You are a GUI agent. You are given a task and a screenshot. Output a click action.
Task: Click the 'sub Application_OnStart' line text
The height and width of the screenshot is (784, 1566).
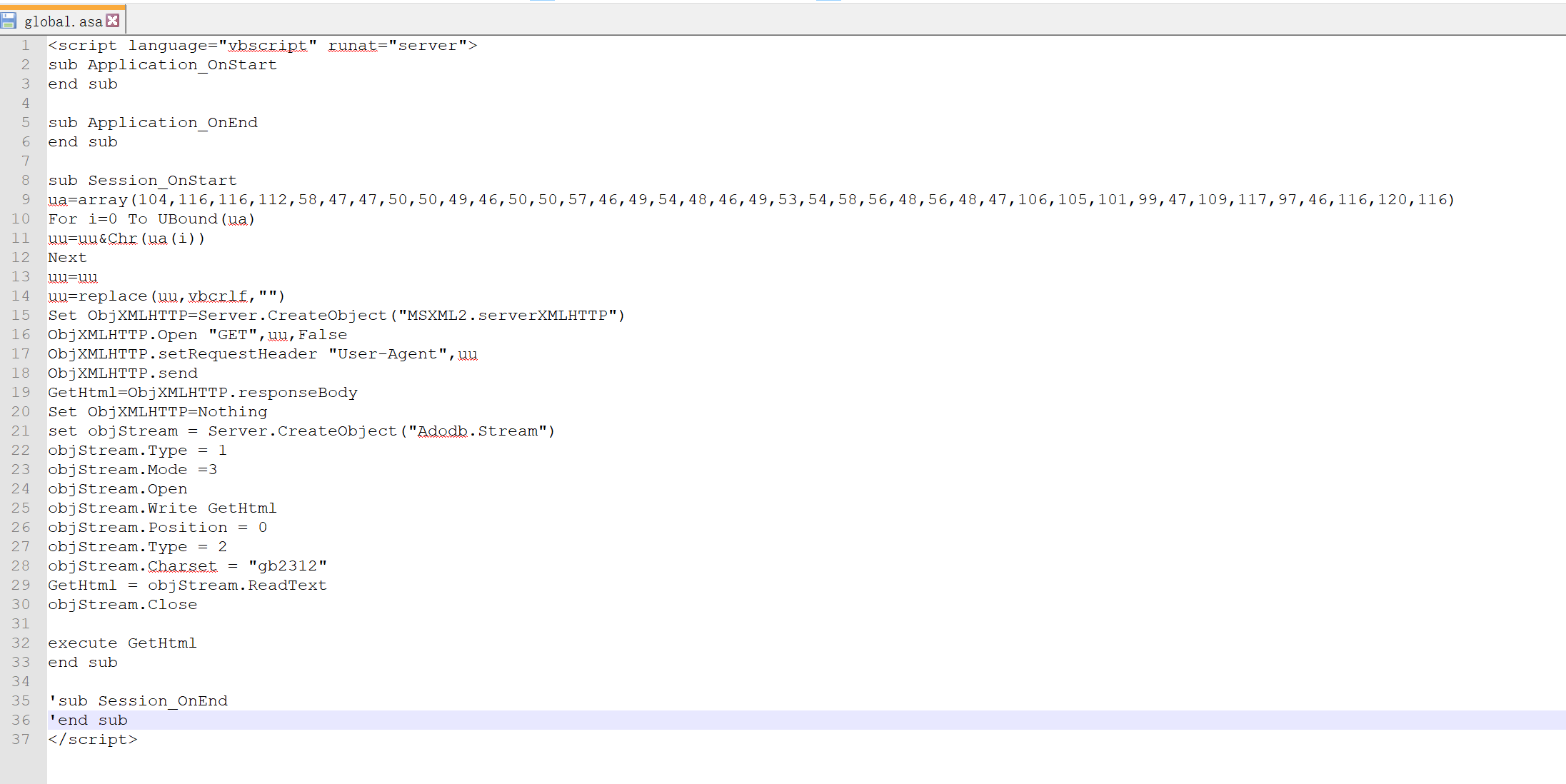162,65
